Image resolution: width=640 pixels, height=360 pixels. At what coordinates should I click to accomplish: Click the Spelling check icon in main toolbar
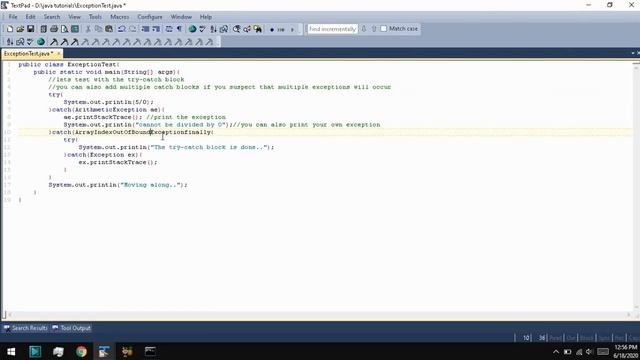click(202, 29)
